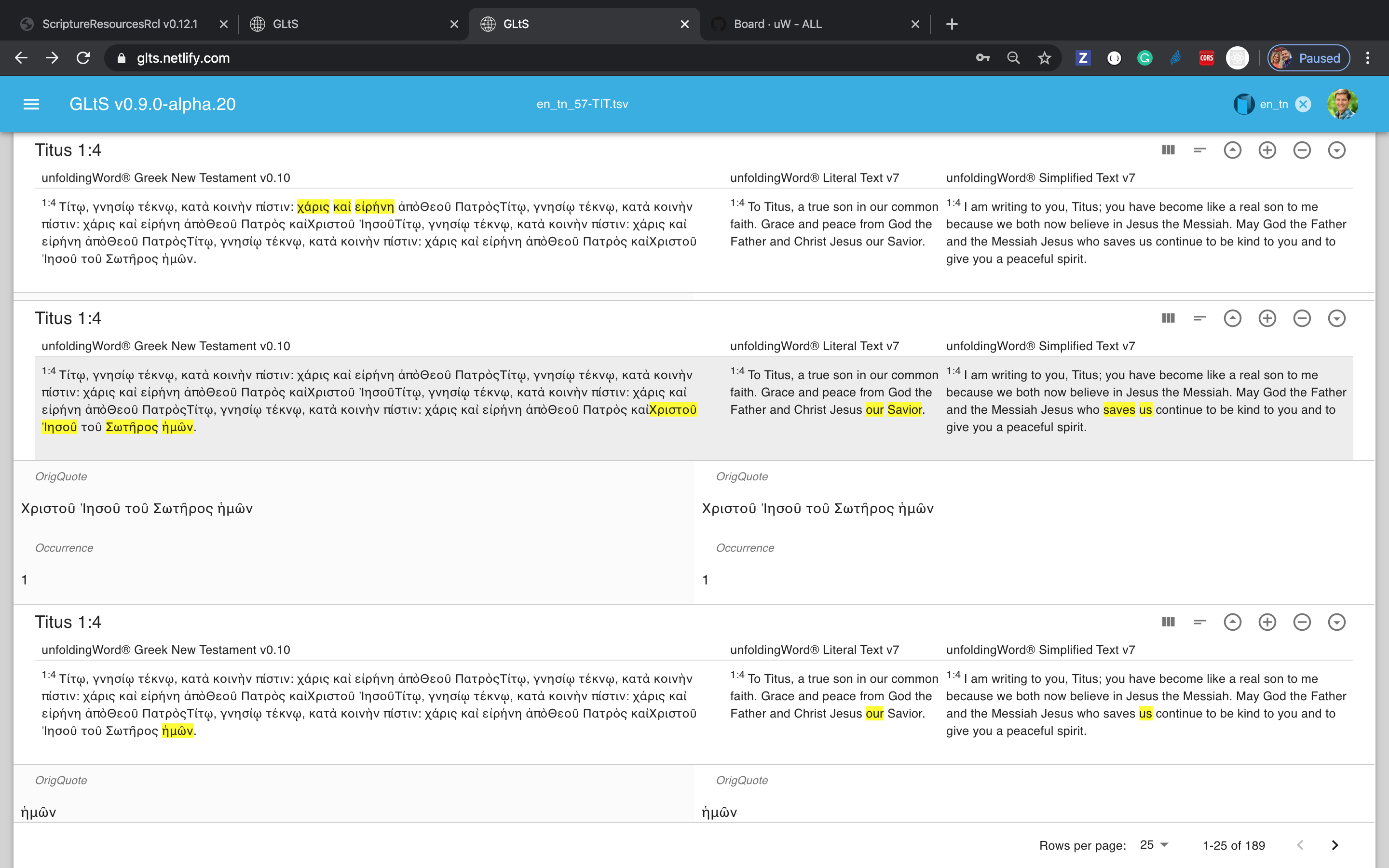Screen dimensions: 1389x868
Task: Click the minus circle icon in third Titus 1:4 row
Action: [x=1302, y=622]
